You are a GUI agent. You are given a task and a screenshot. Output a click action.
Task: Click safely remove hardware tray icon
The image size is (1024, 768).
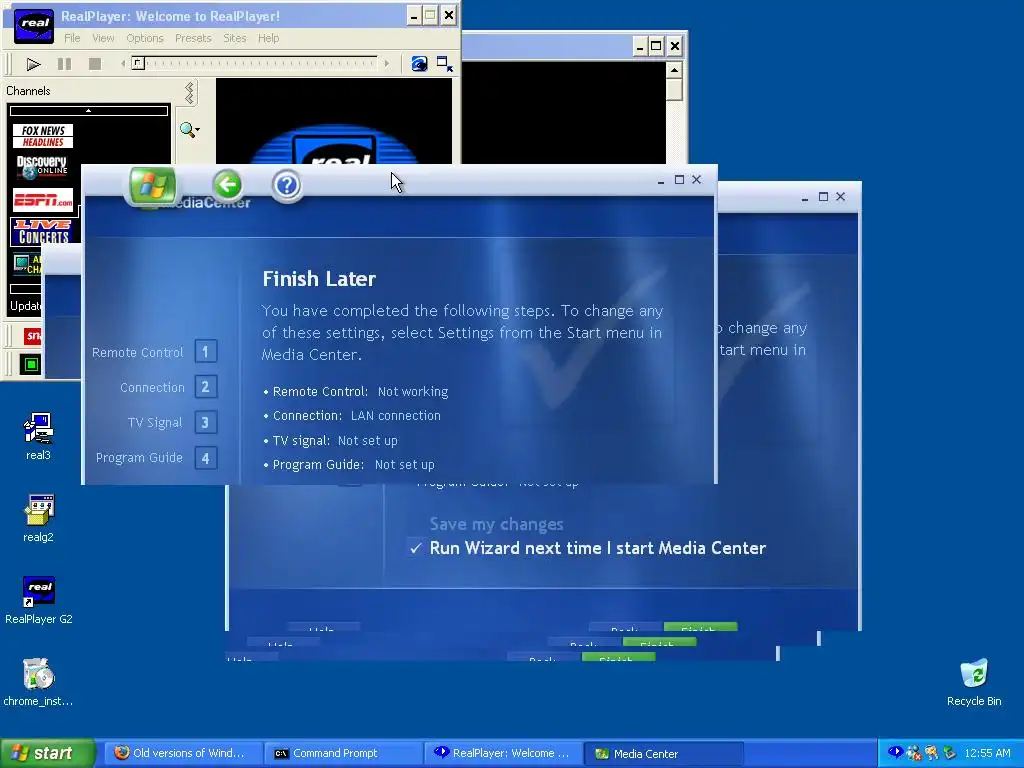click(949, 753)
